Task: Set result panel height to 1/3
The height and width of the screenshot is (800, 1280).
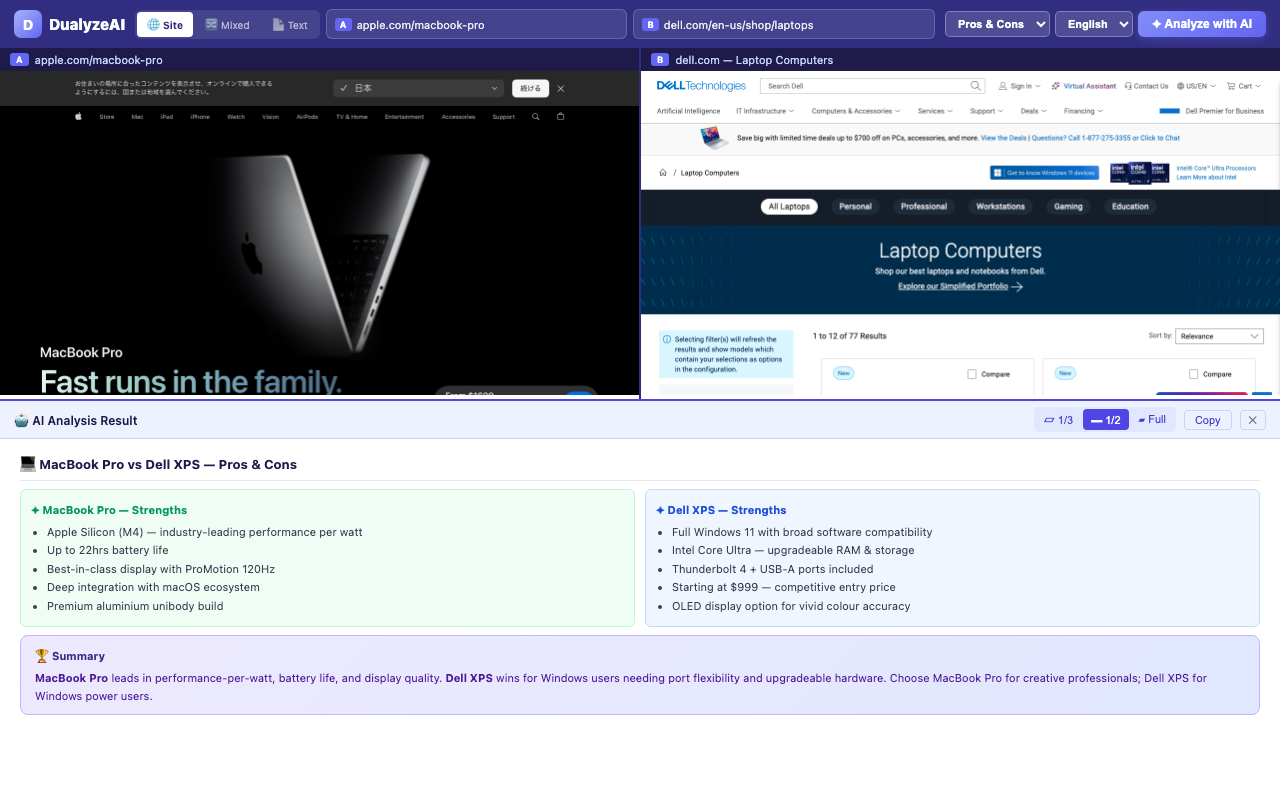Action: [1058, 420]
